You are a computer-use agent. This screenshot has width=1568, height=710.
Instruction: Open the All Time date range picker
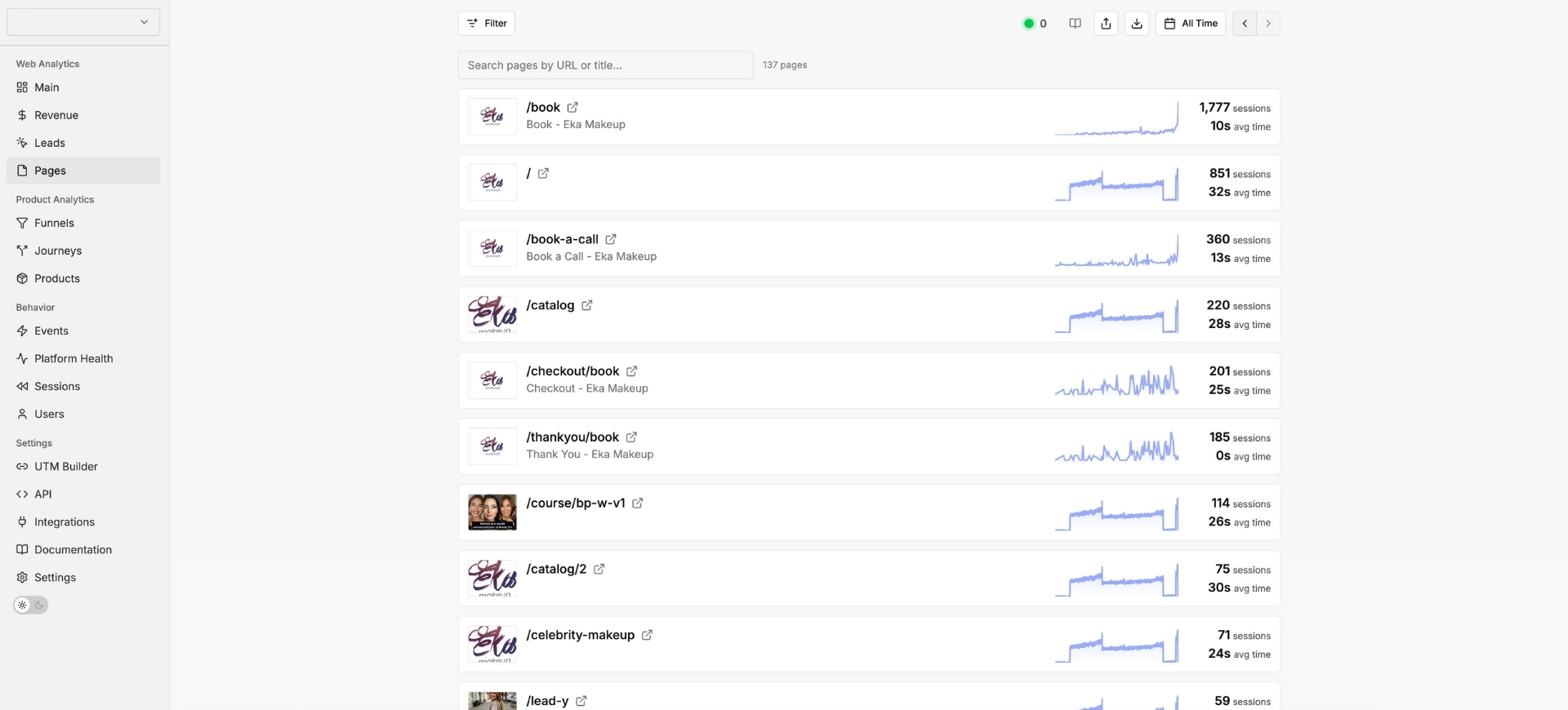coord(1191,24)
